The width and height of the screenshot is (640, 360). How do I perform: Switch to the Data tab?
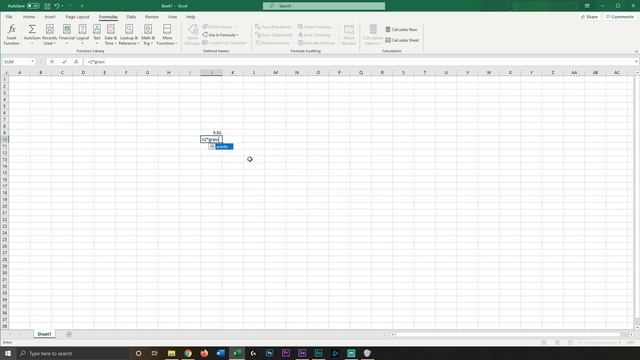(131, 17)
